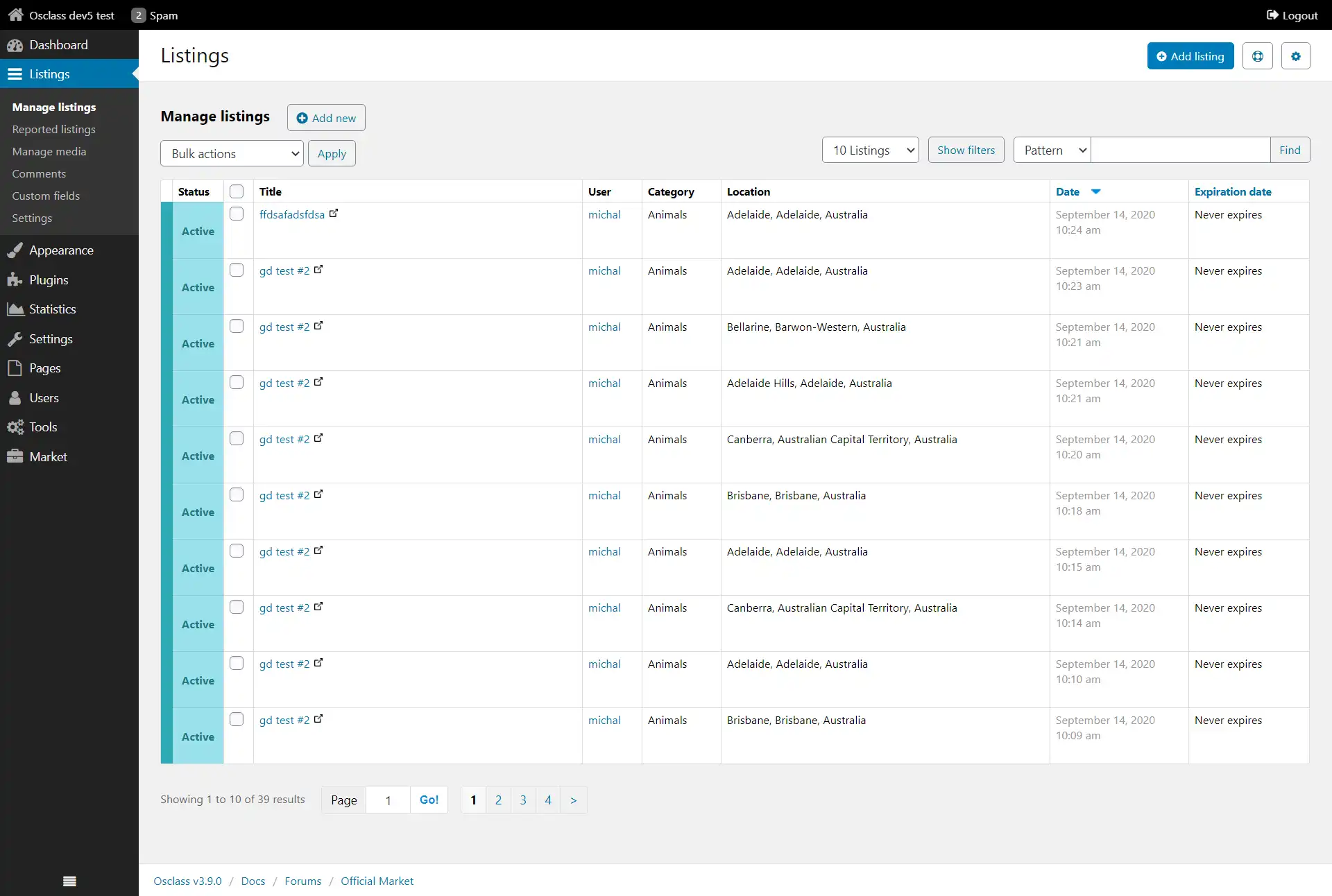Toggle checkbox next to first gd test #2
This screenshot has height=896, width=1332.
pyautogui.click(x=237, y=270)
